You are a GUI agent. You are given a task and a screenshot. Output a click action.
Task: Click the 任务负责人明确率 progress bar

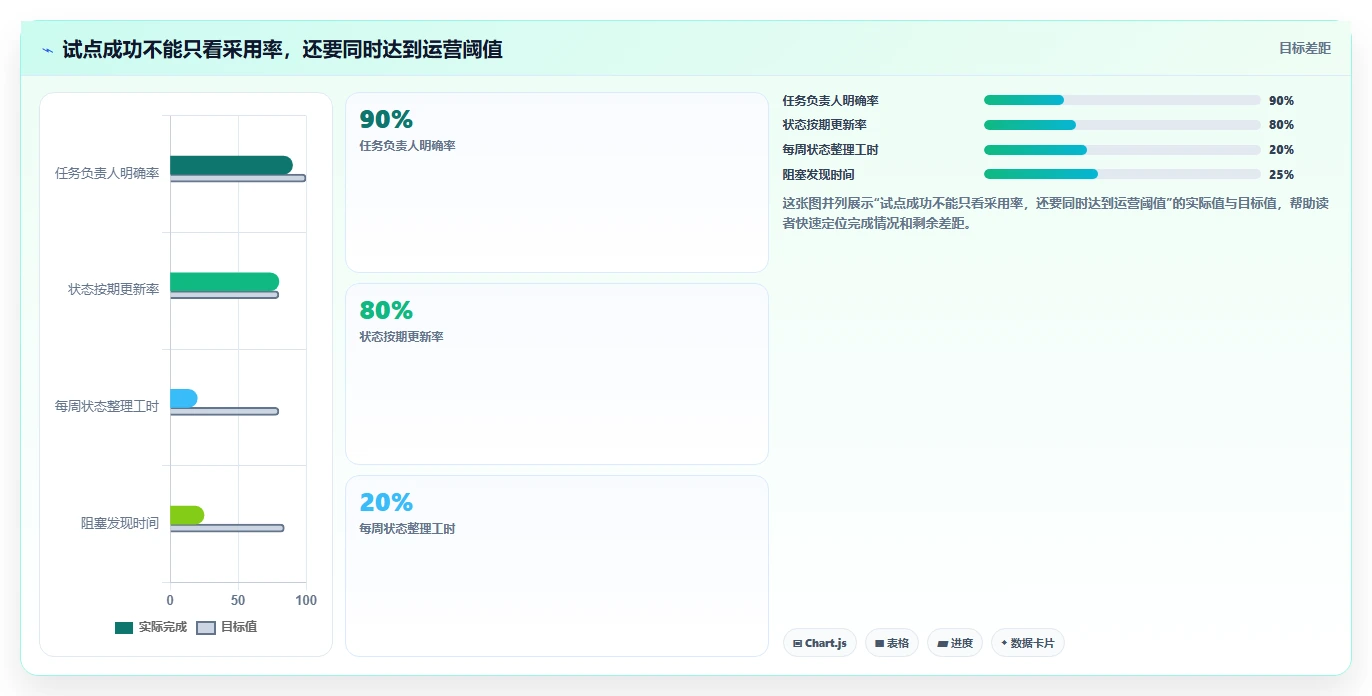pyautogui.click(x=1122, y=100)
